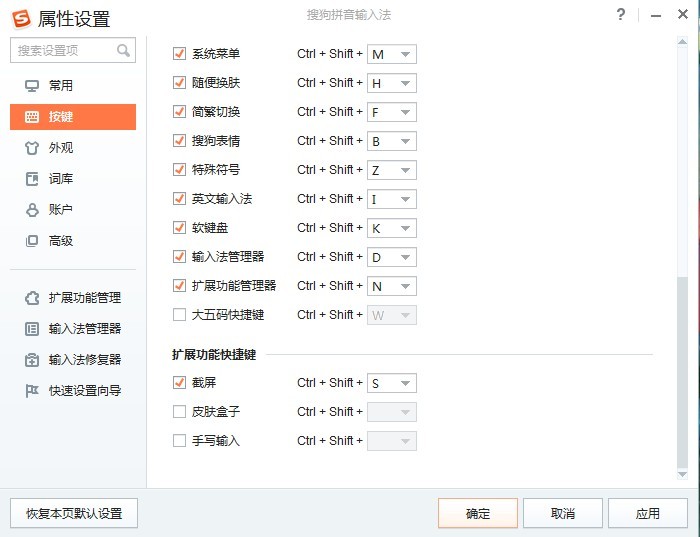This screenshot has height=537, width=700.
Task: Enable the 大五码快捷键 checkbox
Action: (x=179, y=315)
